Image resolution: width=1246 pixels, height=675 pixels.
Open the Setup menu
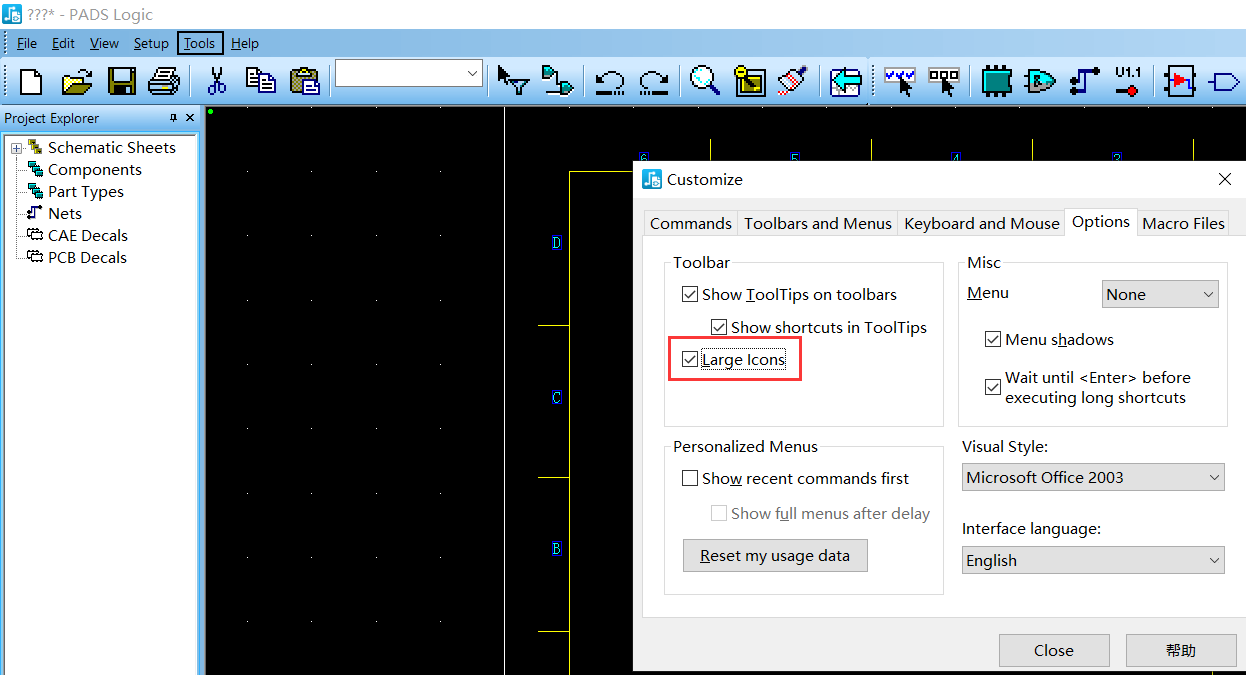coord(151,43)
